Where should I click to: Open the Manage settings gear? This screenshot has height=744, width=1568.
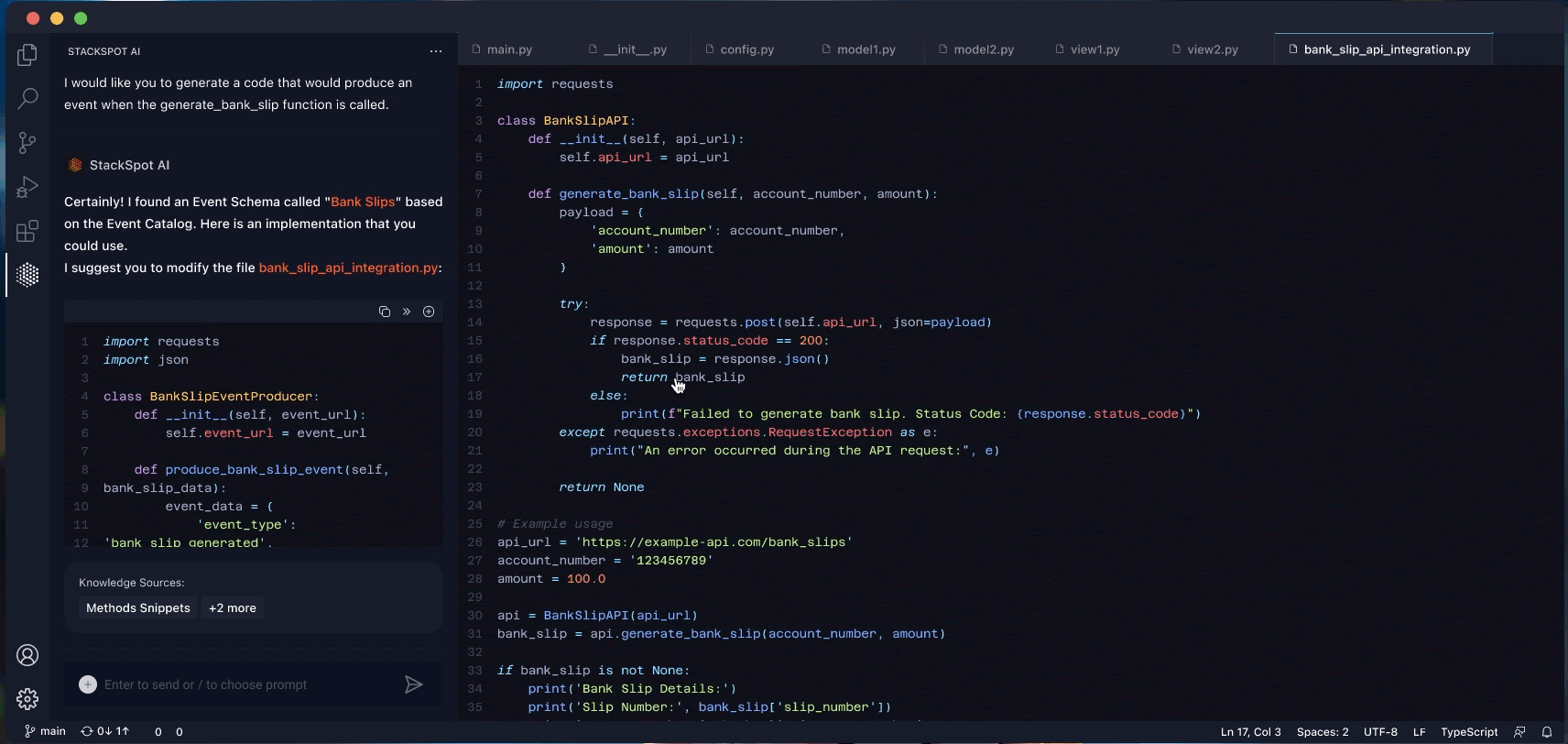click(27, 699)
